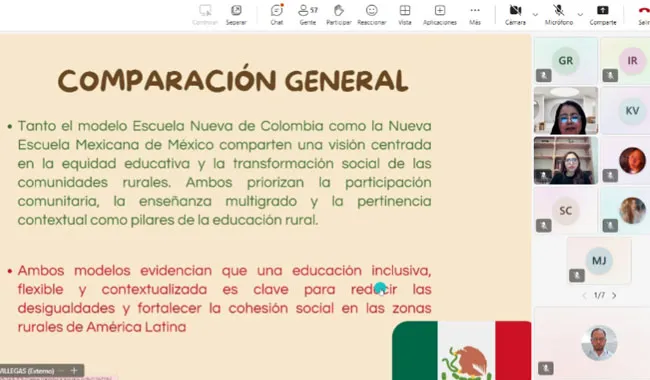Select the GR participant tile
The height and width of the screenshot is (380, 650).
tap(566, 61)
